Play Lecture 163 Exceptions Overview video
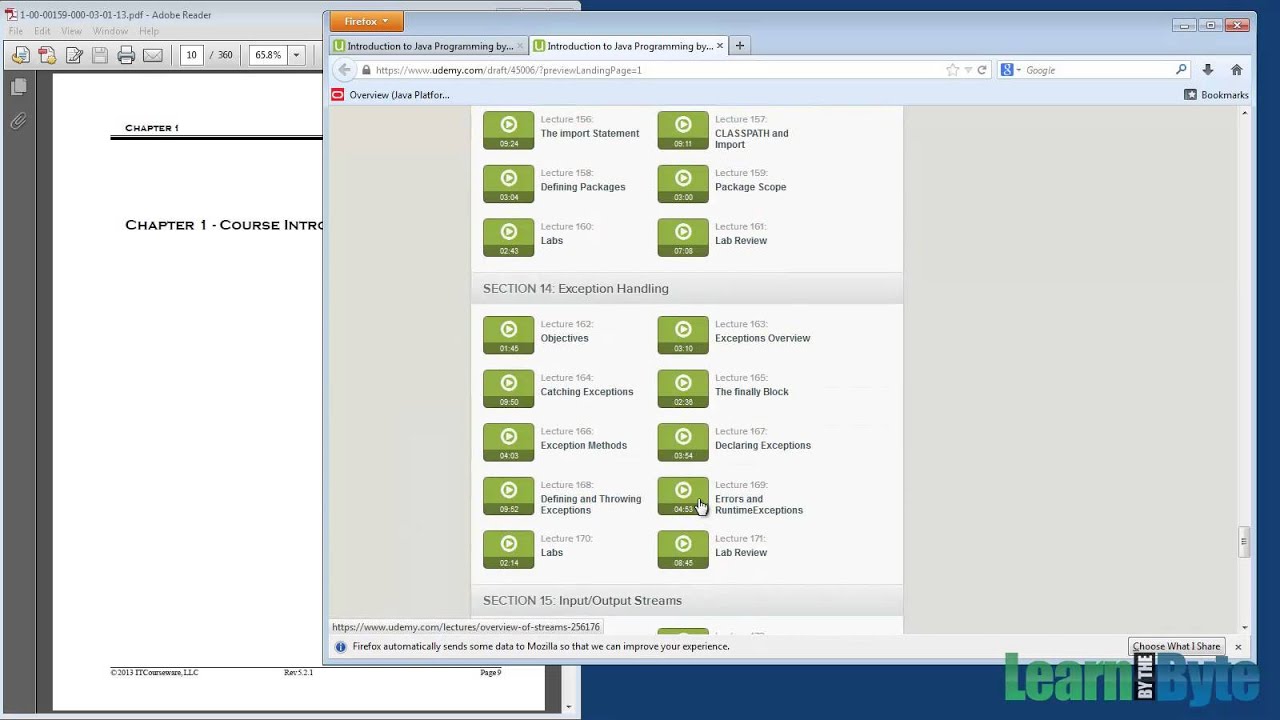Screen dimensions: 1280x720 683,335
